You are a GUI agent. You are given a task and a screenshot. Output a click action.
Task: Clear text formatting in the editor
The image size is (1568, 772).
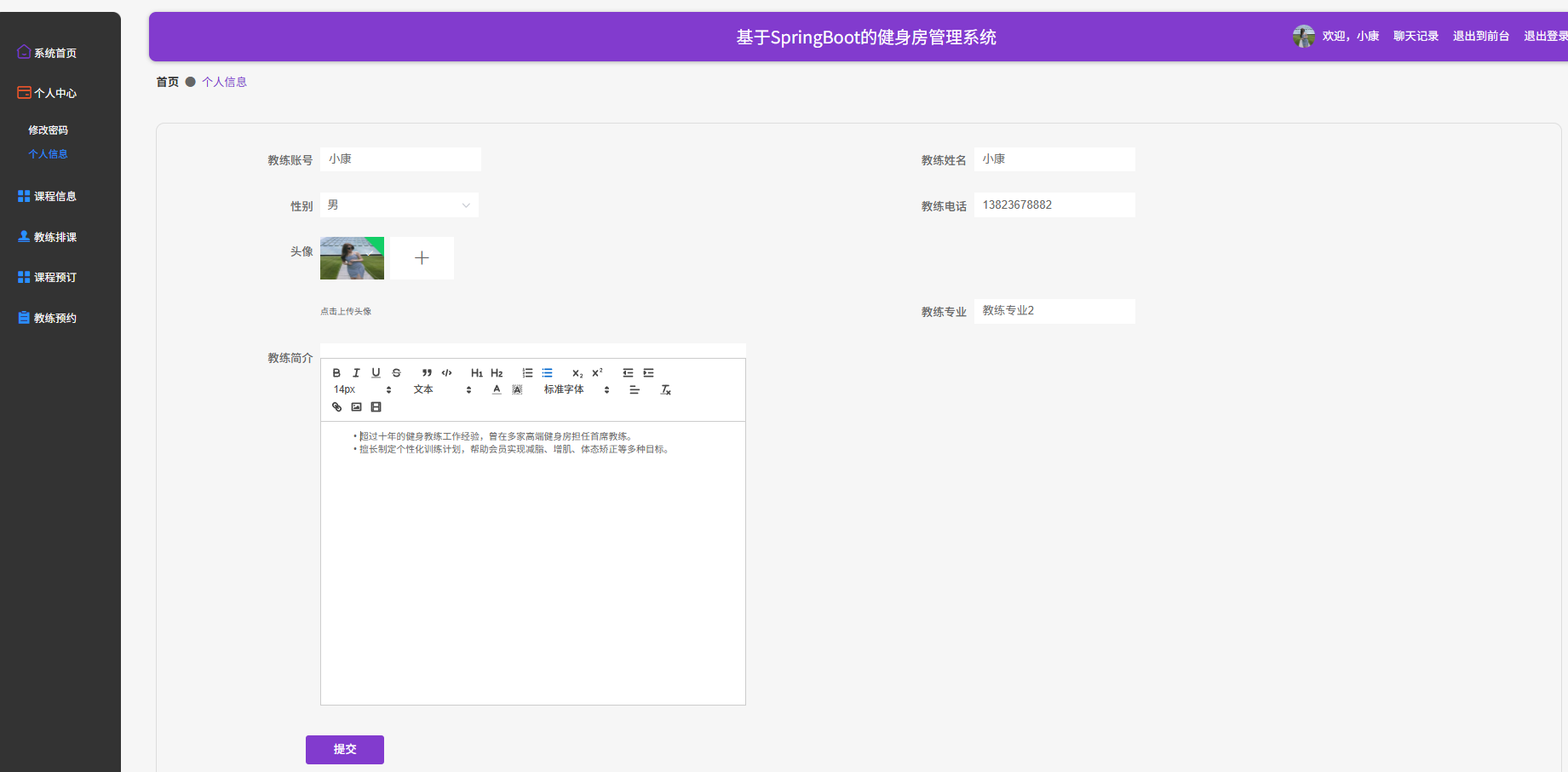point(666,389)
